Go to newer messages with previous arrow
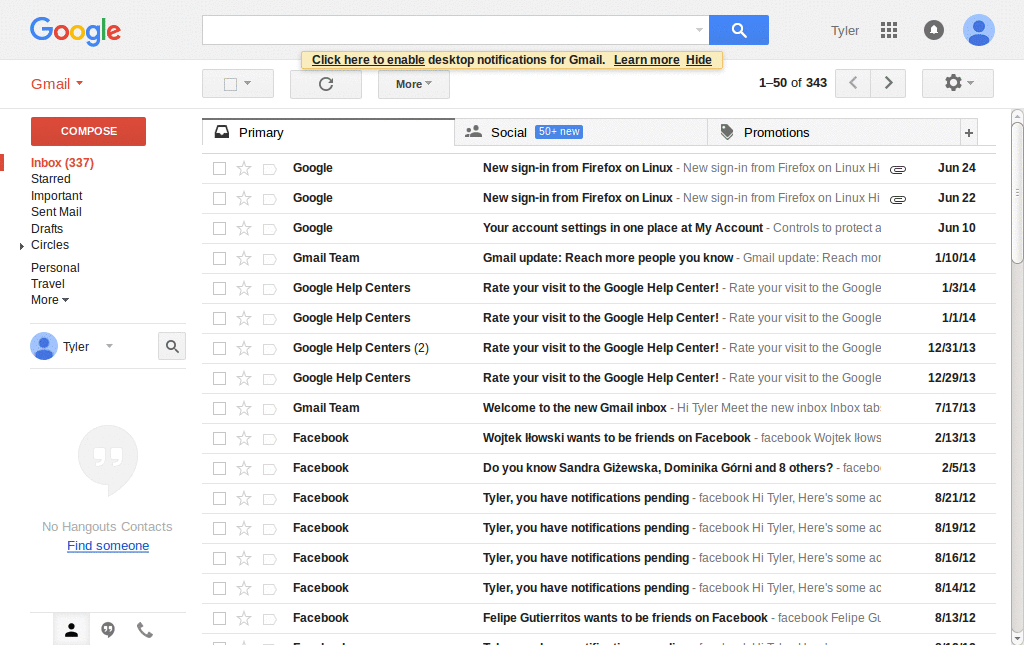 853,83
